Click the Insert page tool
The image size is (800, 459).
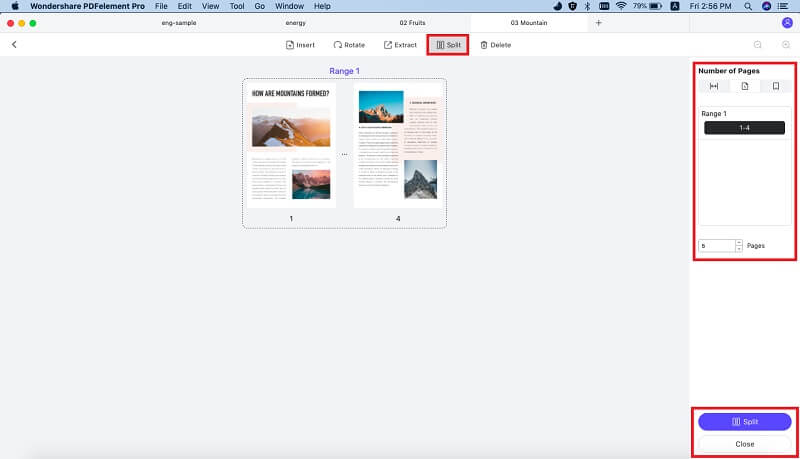300,45
